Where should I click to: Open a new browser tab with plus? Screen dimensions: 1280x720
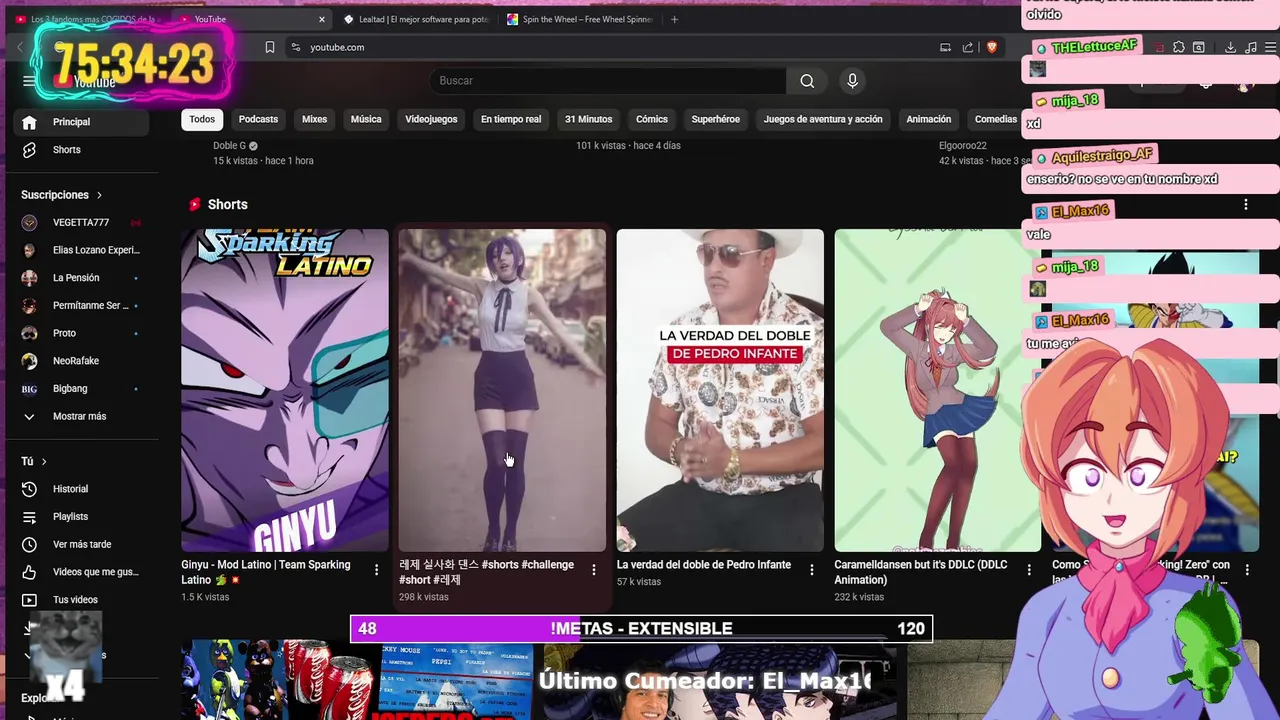(x=674, y=19)
